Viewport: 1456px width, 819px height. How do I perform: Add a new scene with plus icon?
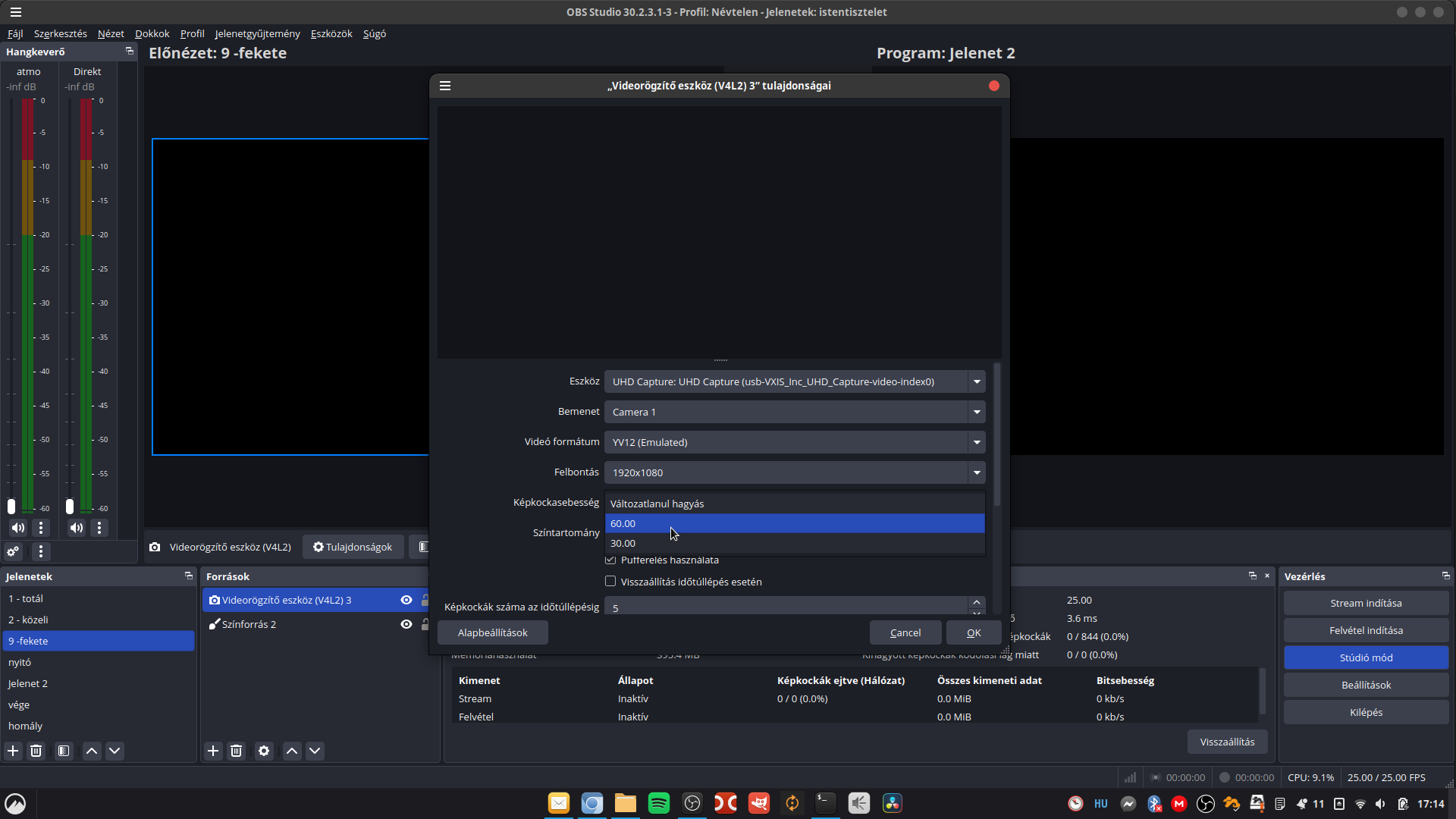tap(13, 751)
